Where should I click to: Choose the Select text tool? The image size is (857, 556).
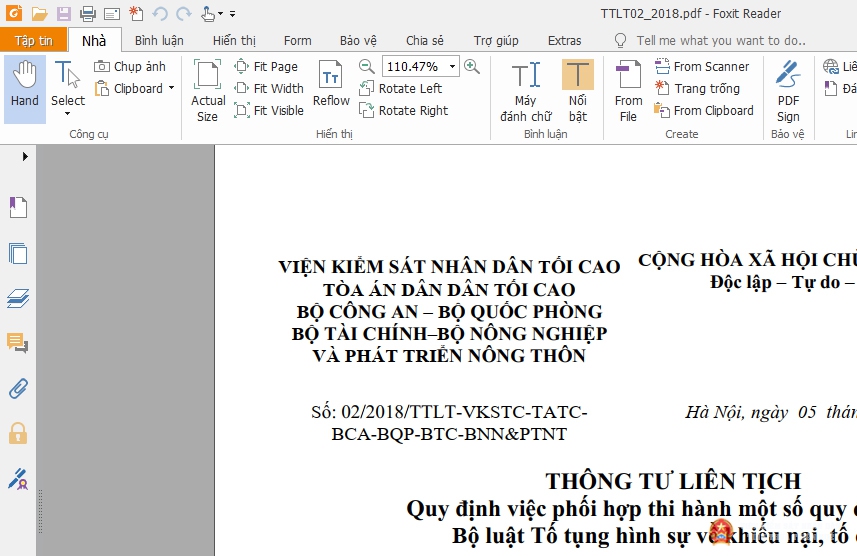[68, 82]
